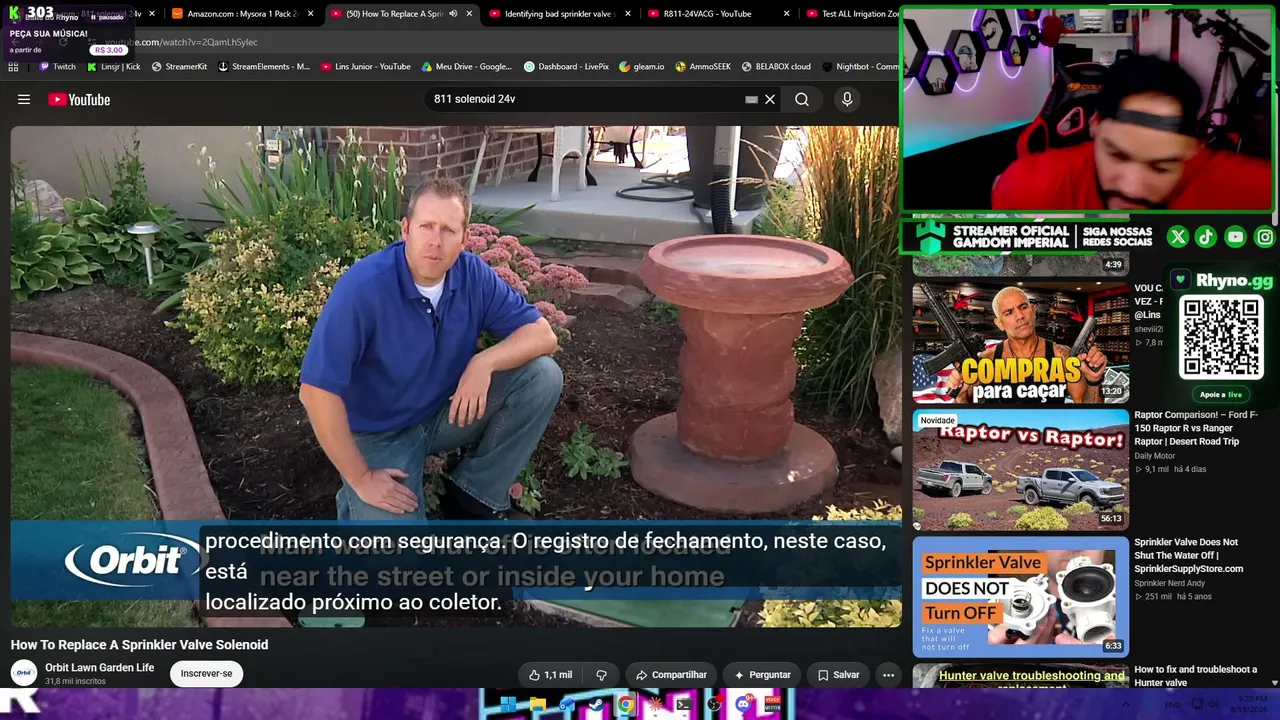Like the video showing 1,1 mil

click(x=550, y=675)
